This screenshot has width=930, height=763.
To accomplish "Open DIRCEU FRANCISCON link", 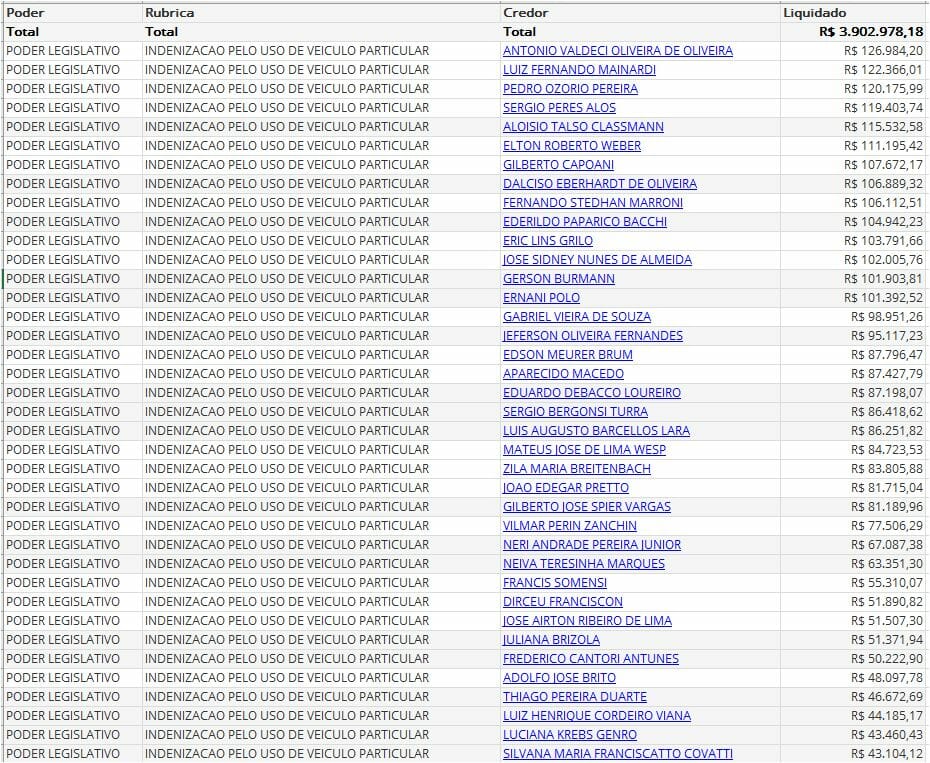I will point(563,602).
